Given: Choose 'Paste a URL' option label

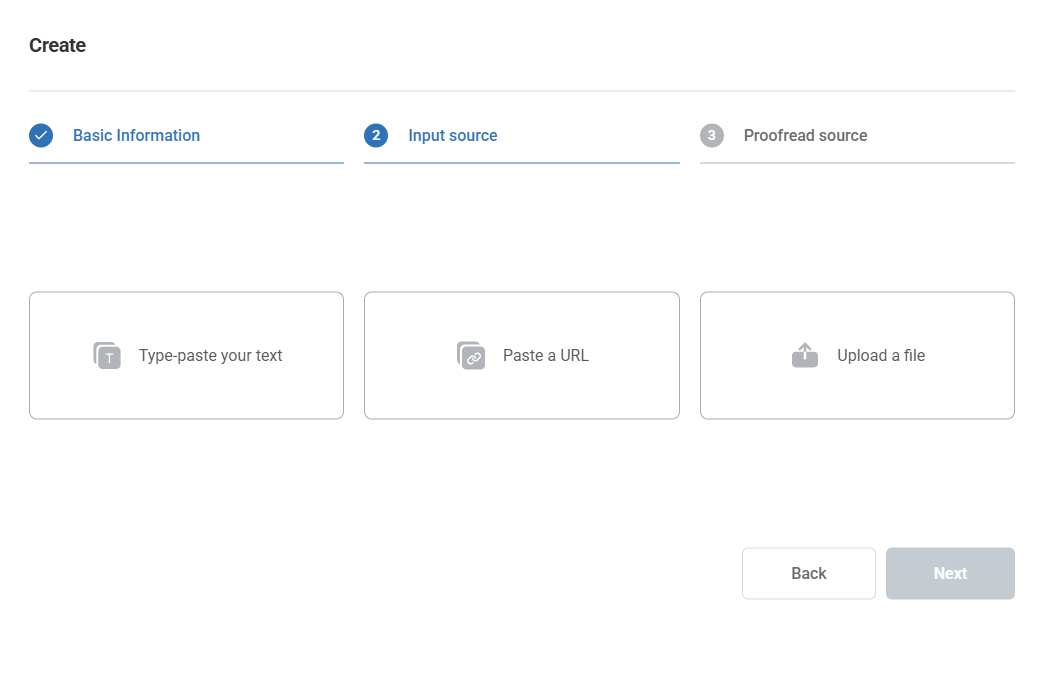Looking at the screenshot, I should tap(545, 355).
